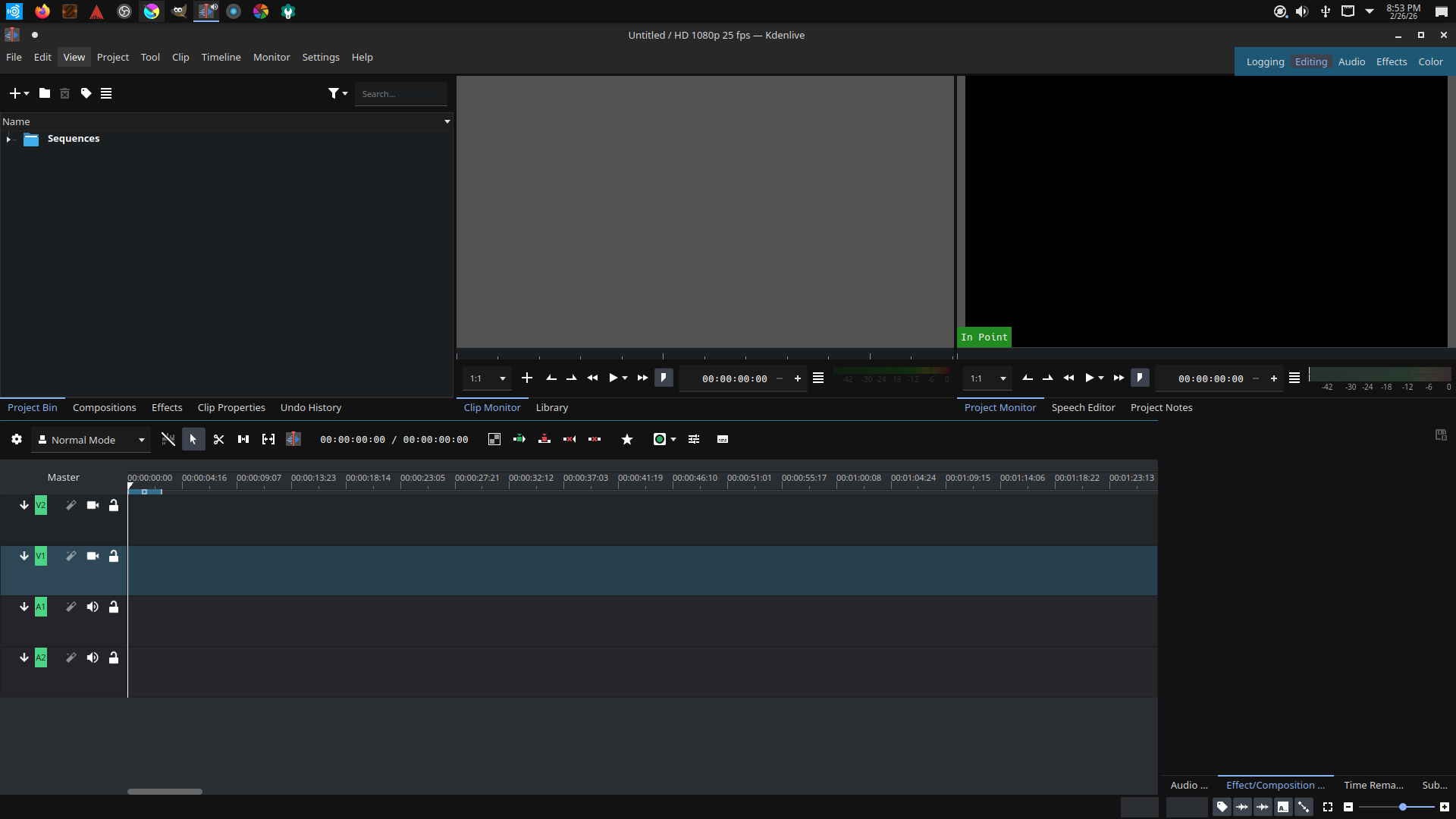Click save effect stack icon at right panel
This screenshot has height=819, width=1456.
click(x=1441, y=435)
